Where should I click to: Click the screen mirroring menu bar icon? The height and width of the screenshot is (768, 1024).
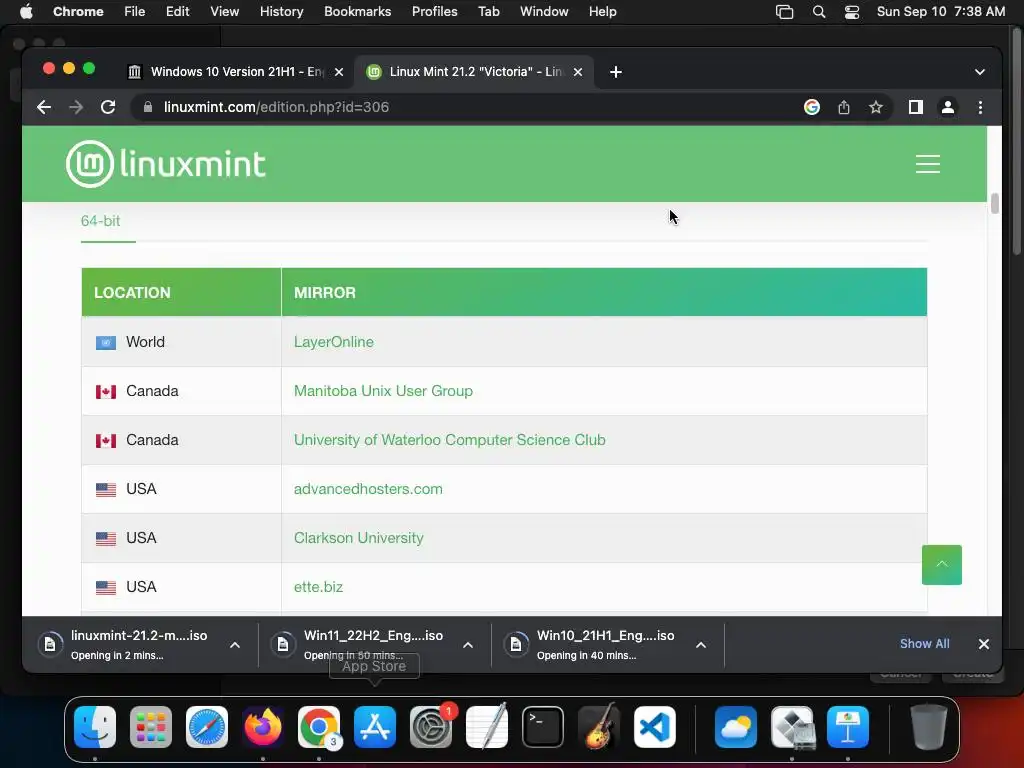(x=784, y=12)
